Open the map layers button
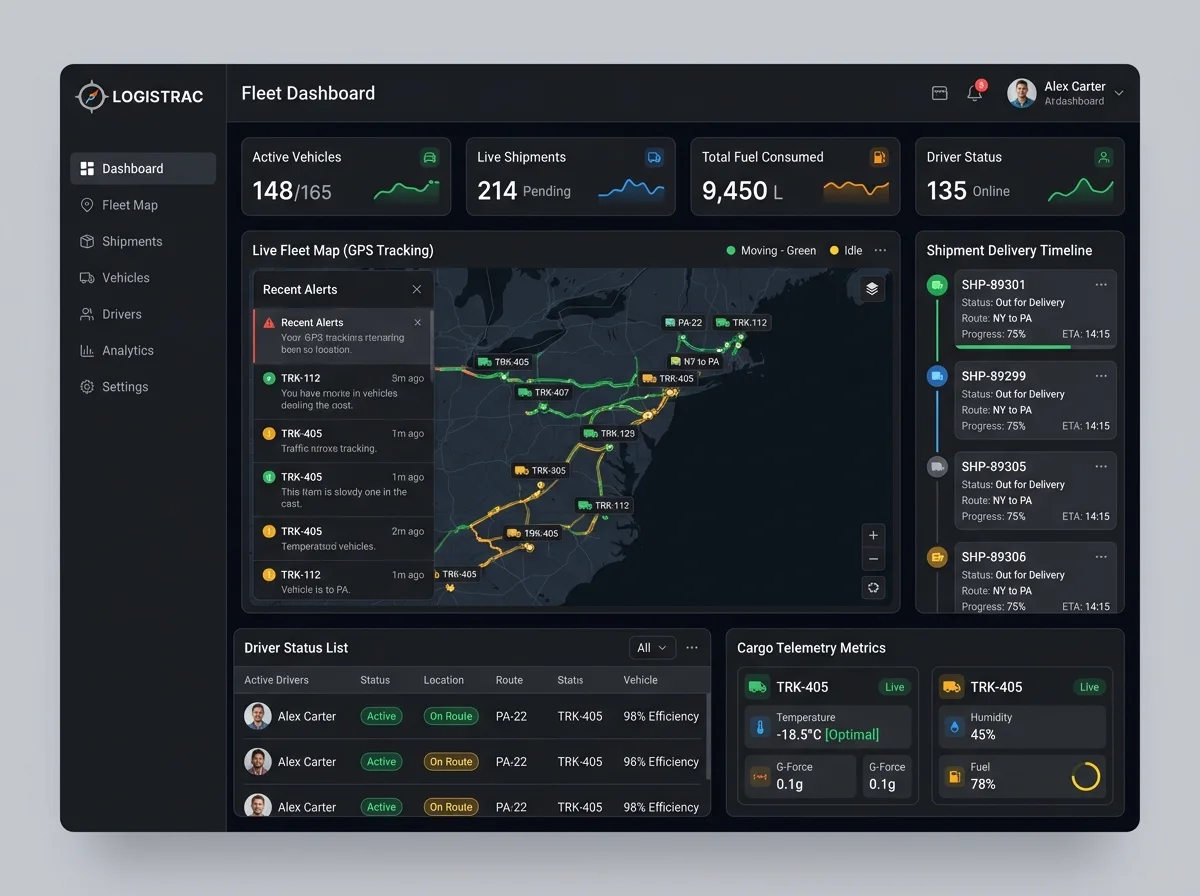Image resolution: width=1200 pixels, height=896 pixels. point(872,289)
